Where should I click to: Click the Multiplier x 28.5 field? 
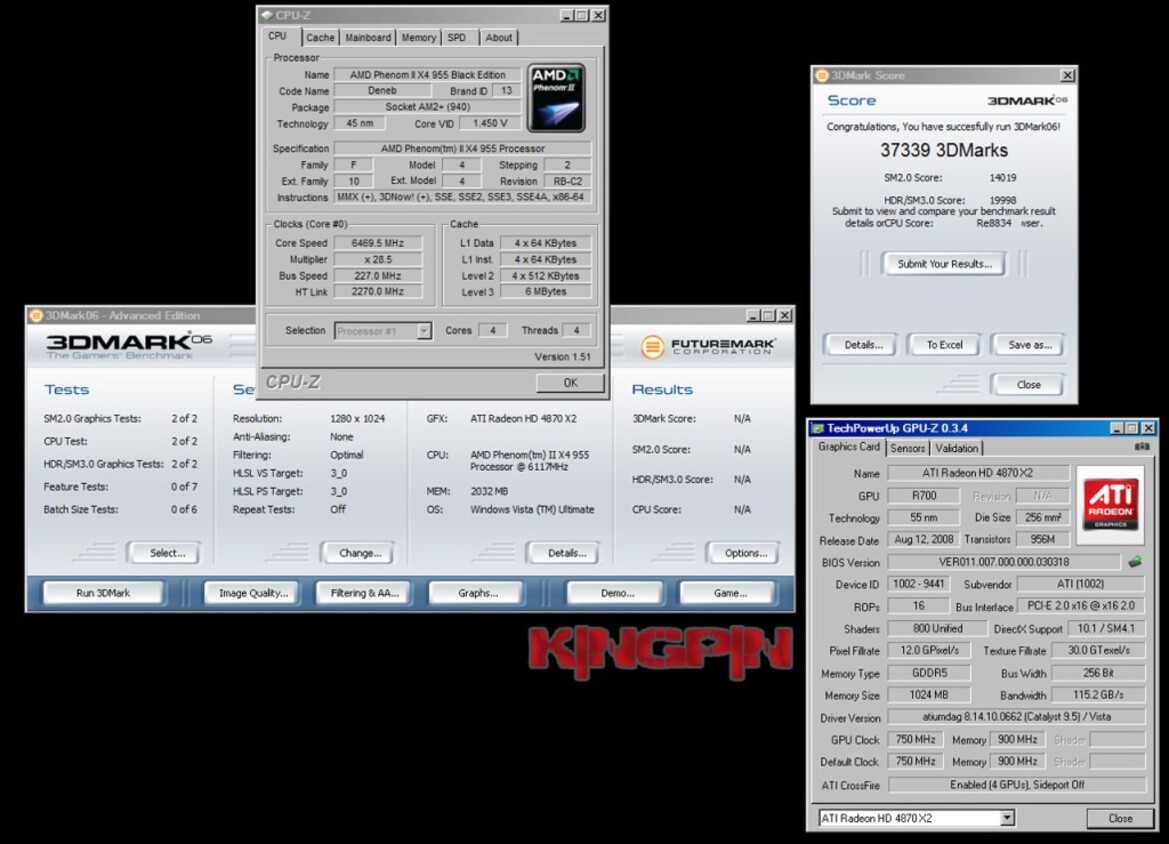tap(378, 259)
